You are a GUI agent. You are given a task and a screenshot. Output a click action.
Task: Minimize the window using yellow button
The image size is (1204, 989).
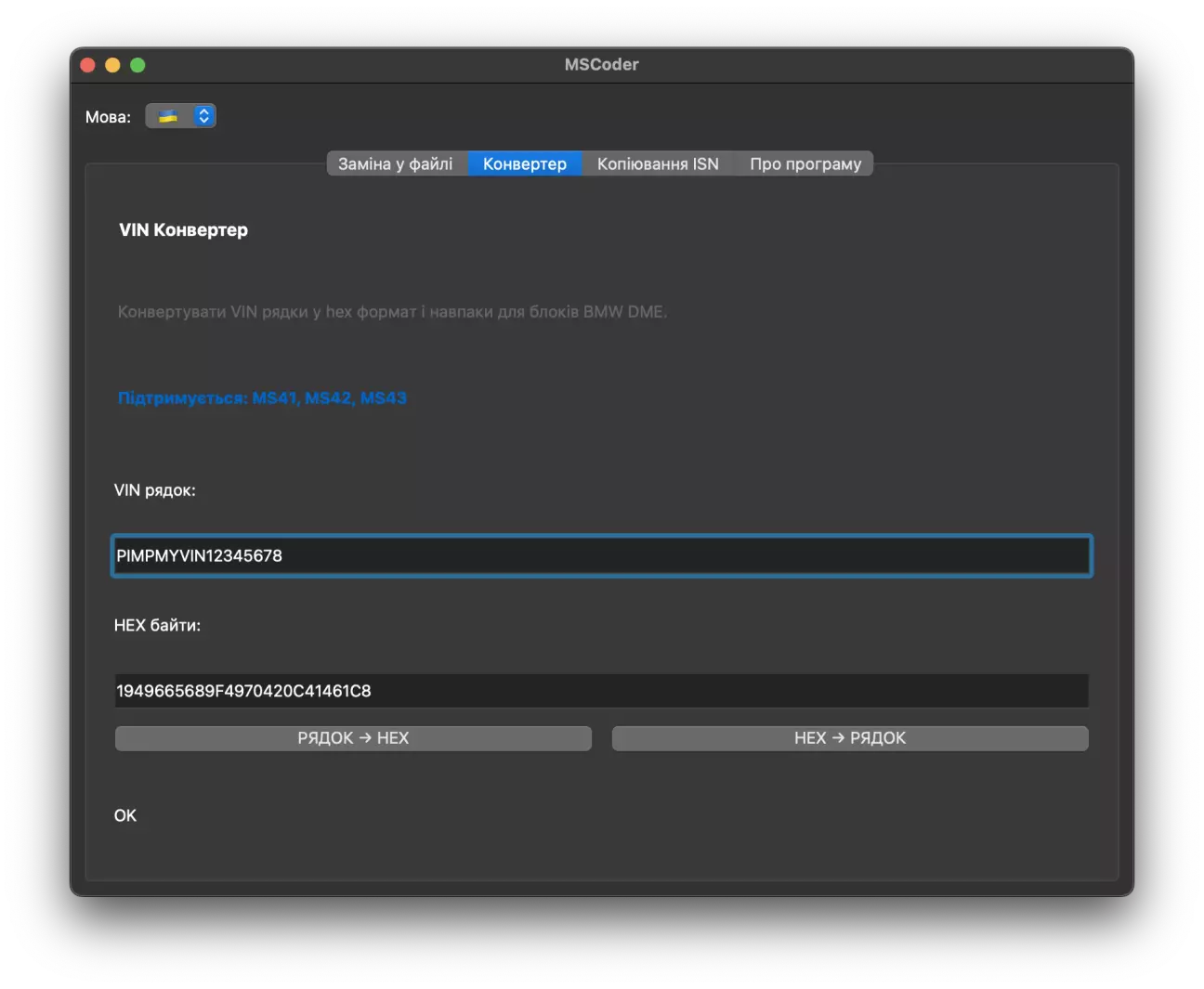pyautogui.click(x=112, y=65)
